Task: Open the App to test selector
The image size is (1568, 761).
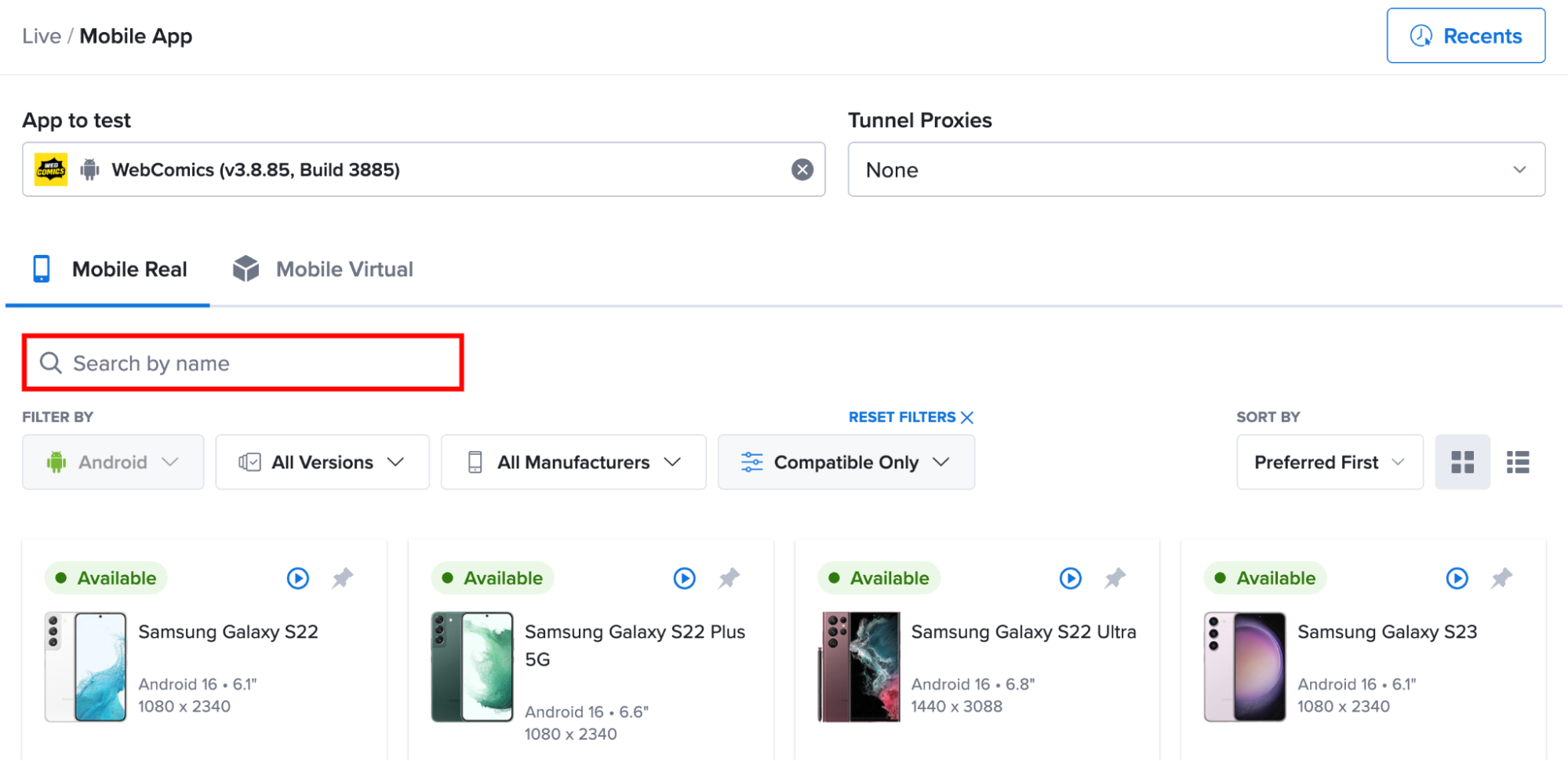Action: [424, 169]
